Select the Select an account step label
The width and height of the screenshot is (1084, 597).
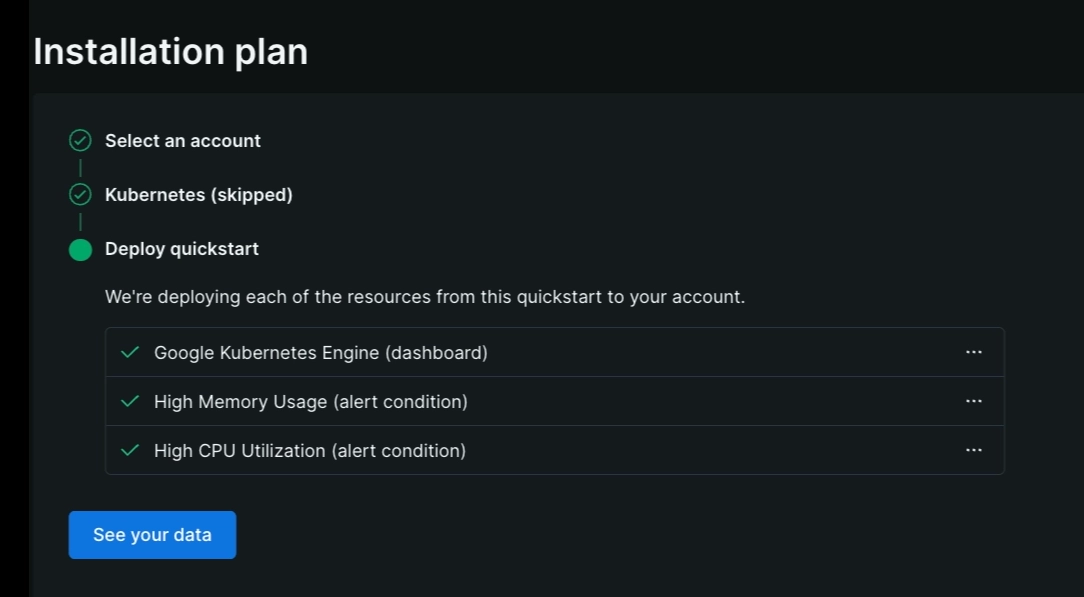(x=183, y=141)
